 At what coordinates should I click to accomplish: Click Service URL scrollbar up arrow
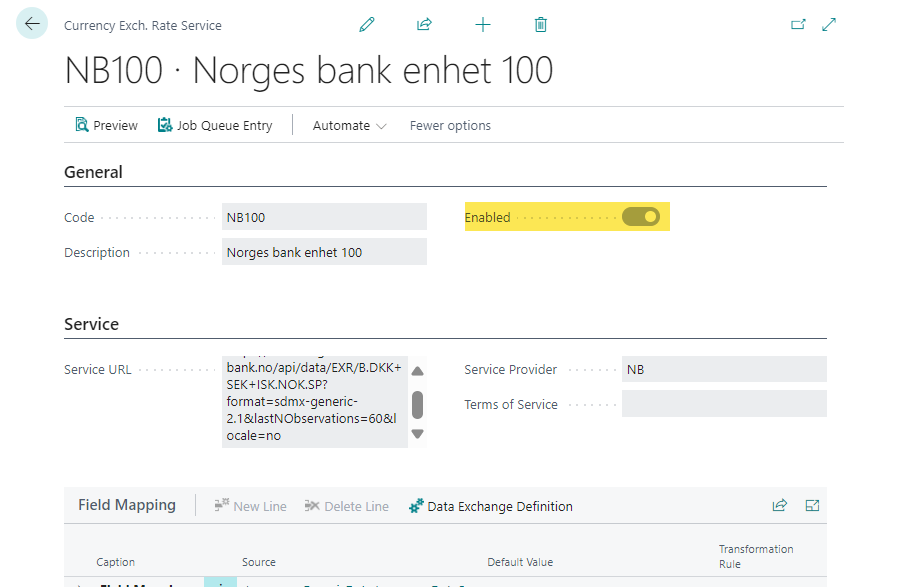(418, 371)
